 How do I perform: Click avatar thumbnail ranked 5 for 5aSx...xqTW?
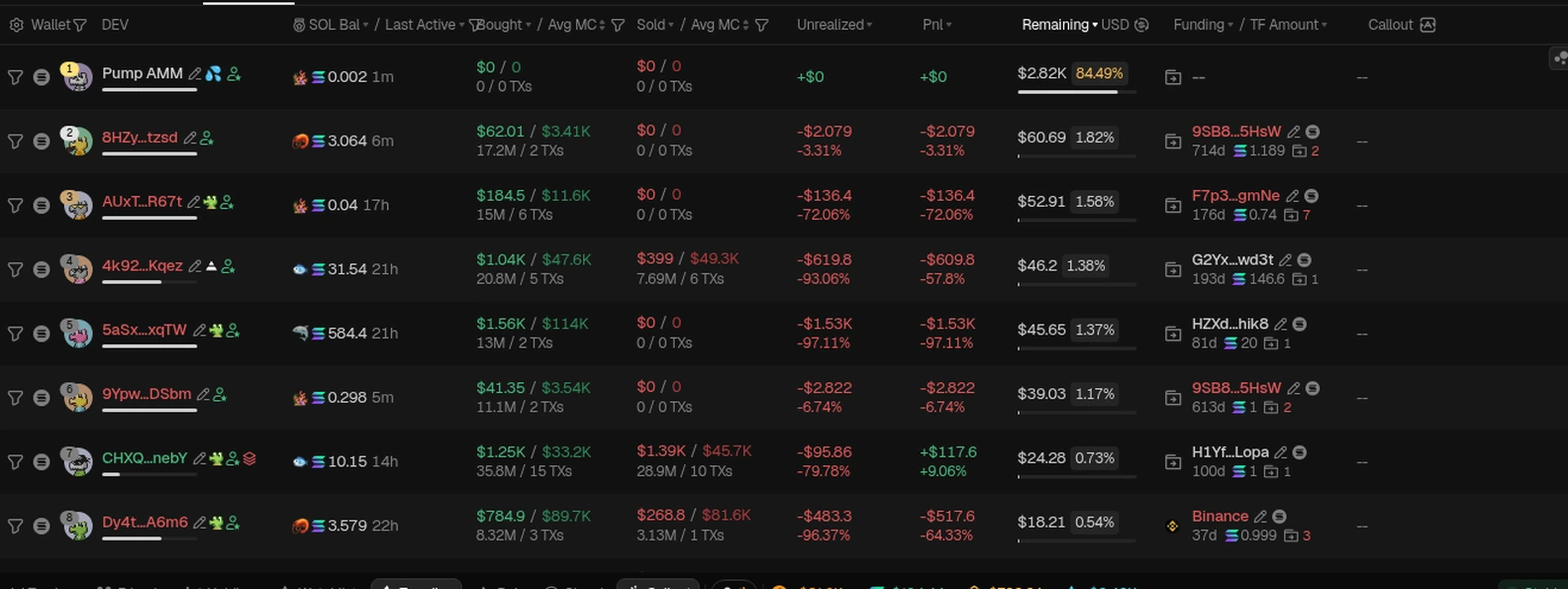(x=76, y=334)
